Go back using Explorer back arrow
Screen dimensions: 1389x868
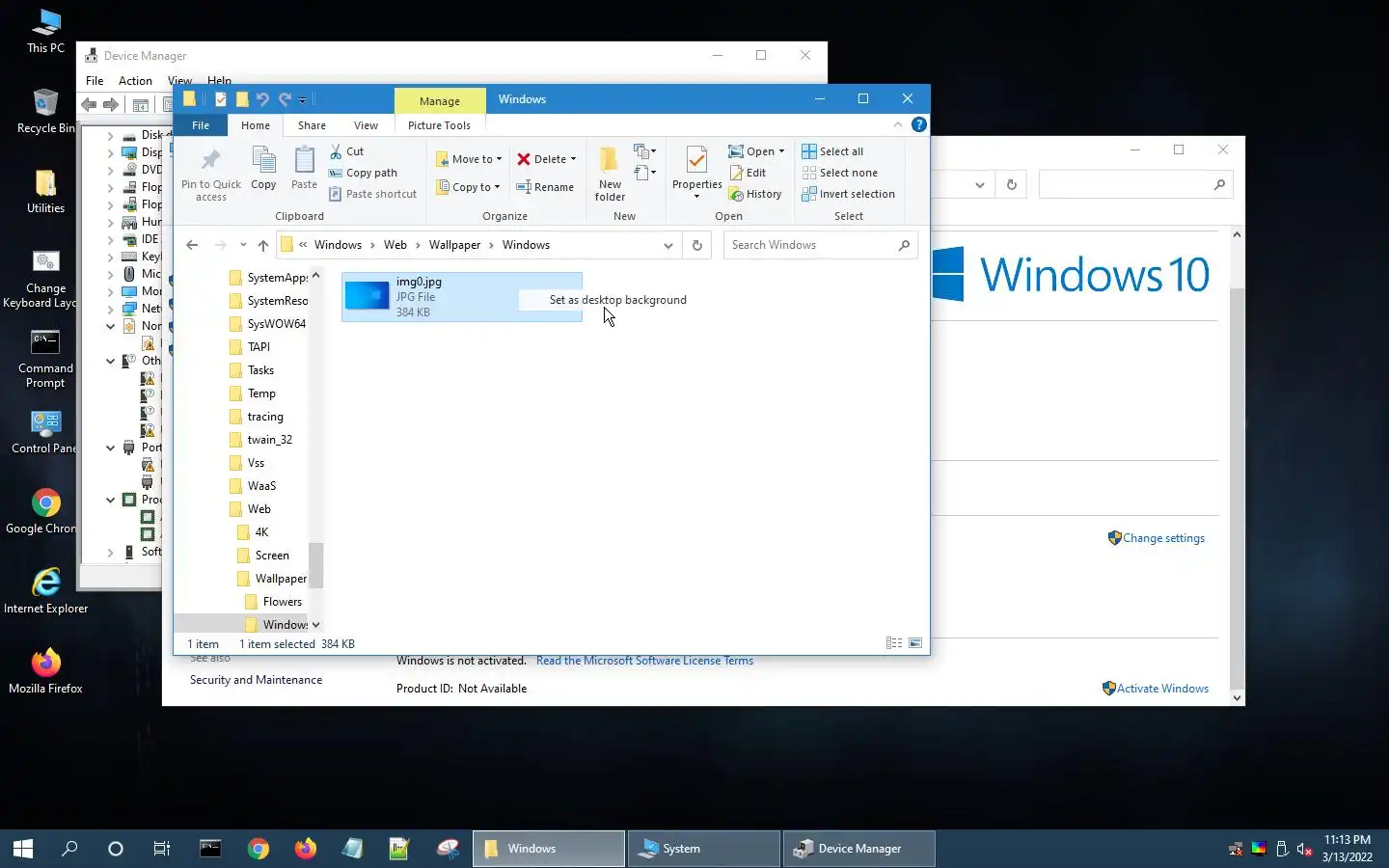click(192, 245)
